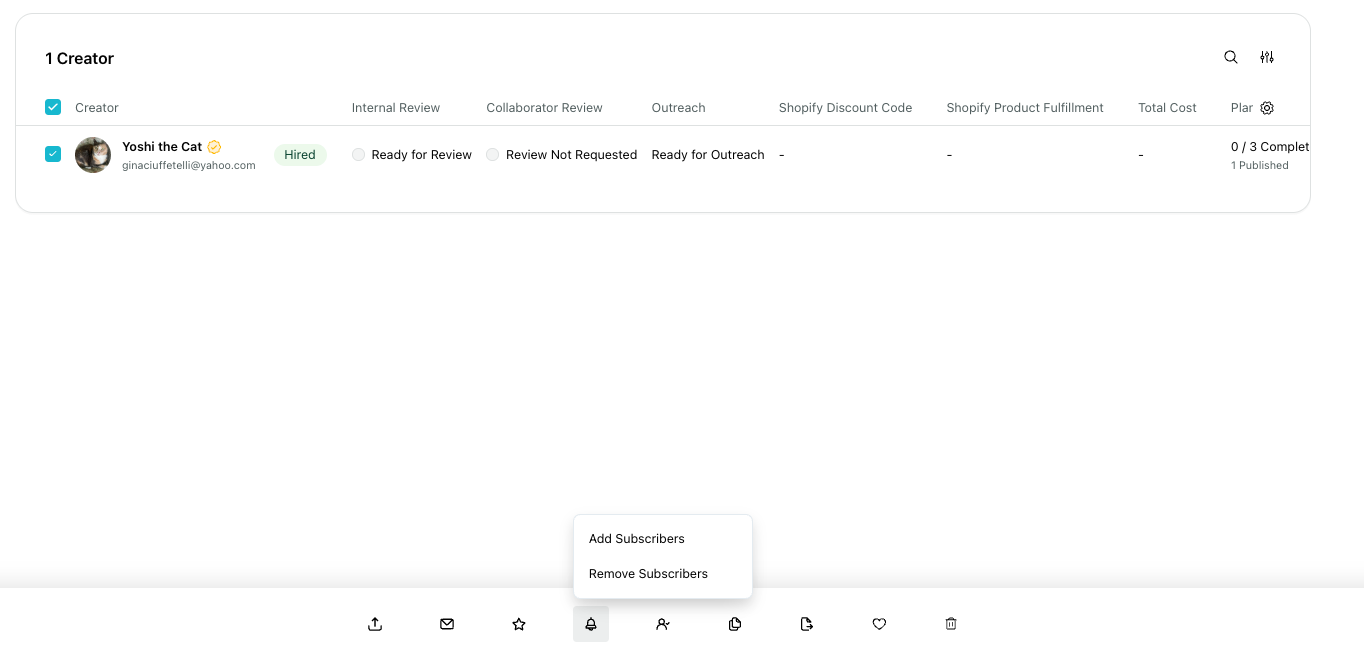Open Yoshi the Cat avatar thumbnail
Image resolution: width=1364 pixels, height=655 pixels.
click(x=93, y=155)
